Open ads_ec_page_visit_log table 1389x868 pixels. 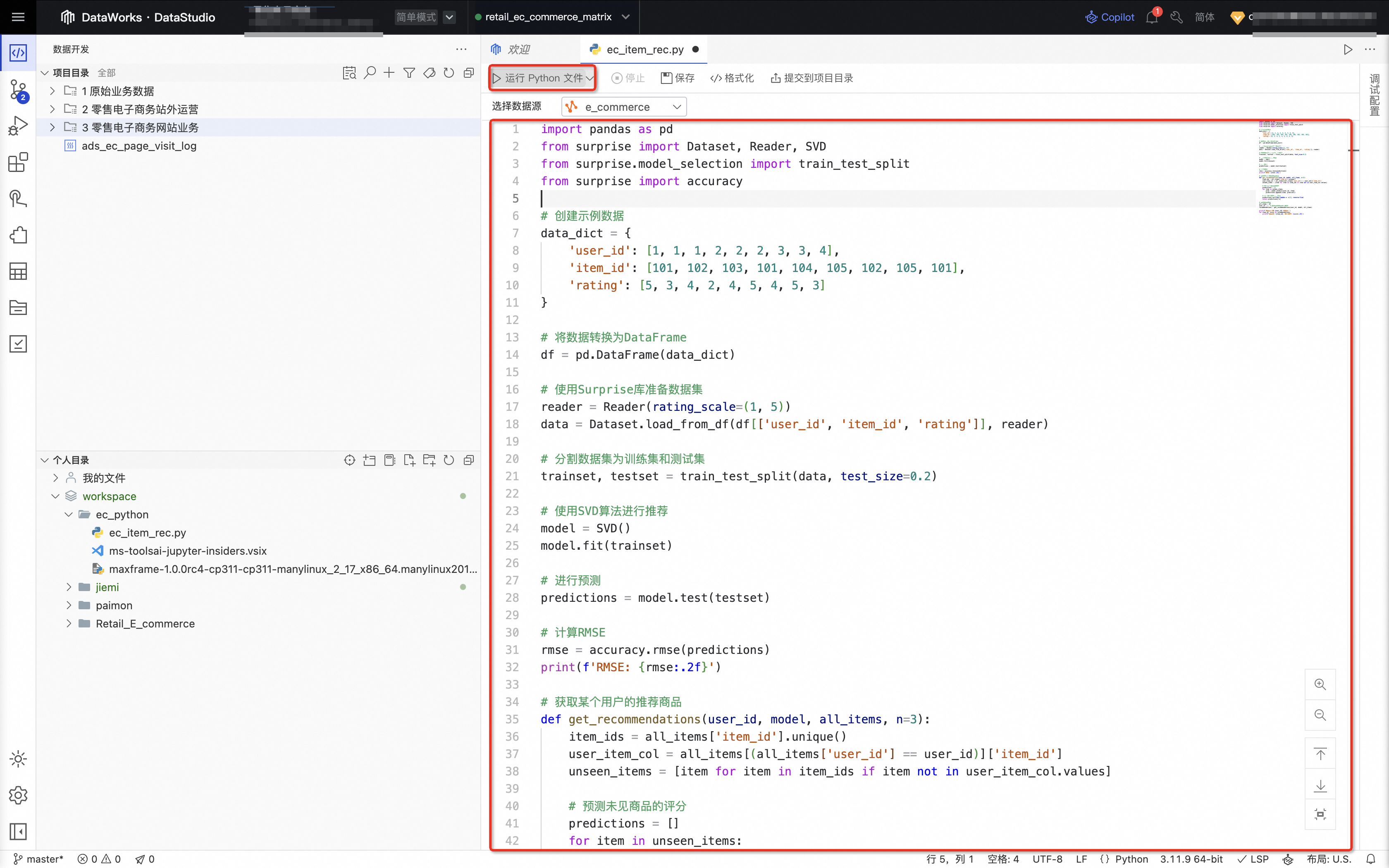pos(139,146)
